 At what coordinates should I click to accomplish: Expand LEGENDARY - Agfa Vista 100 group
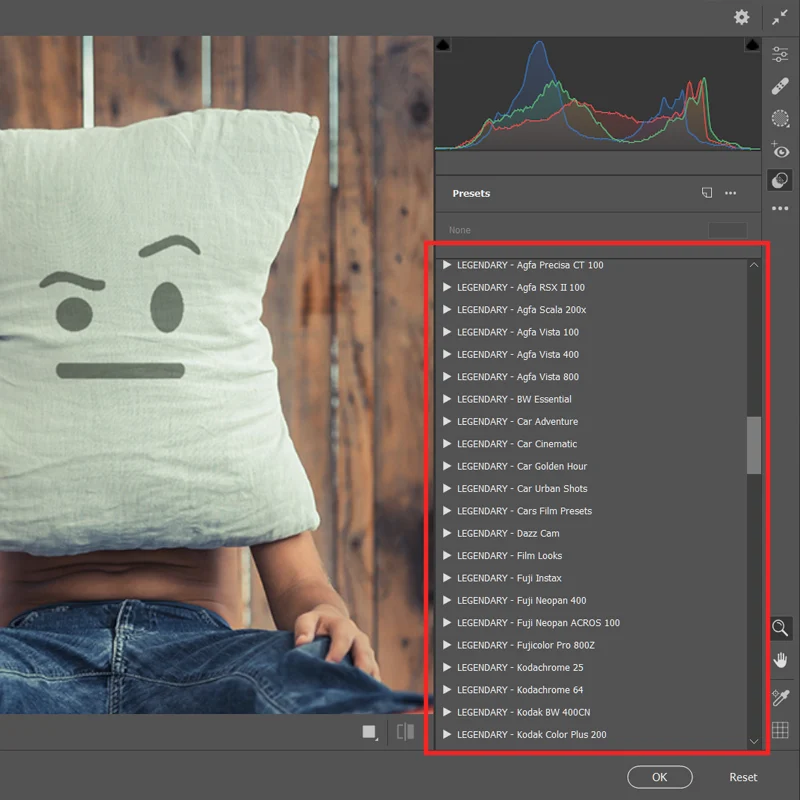pyautogui.click(x=447, y=332)
